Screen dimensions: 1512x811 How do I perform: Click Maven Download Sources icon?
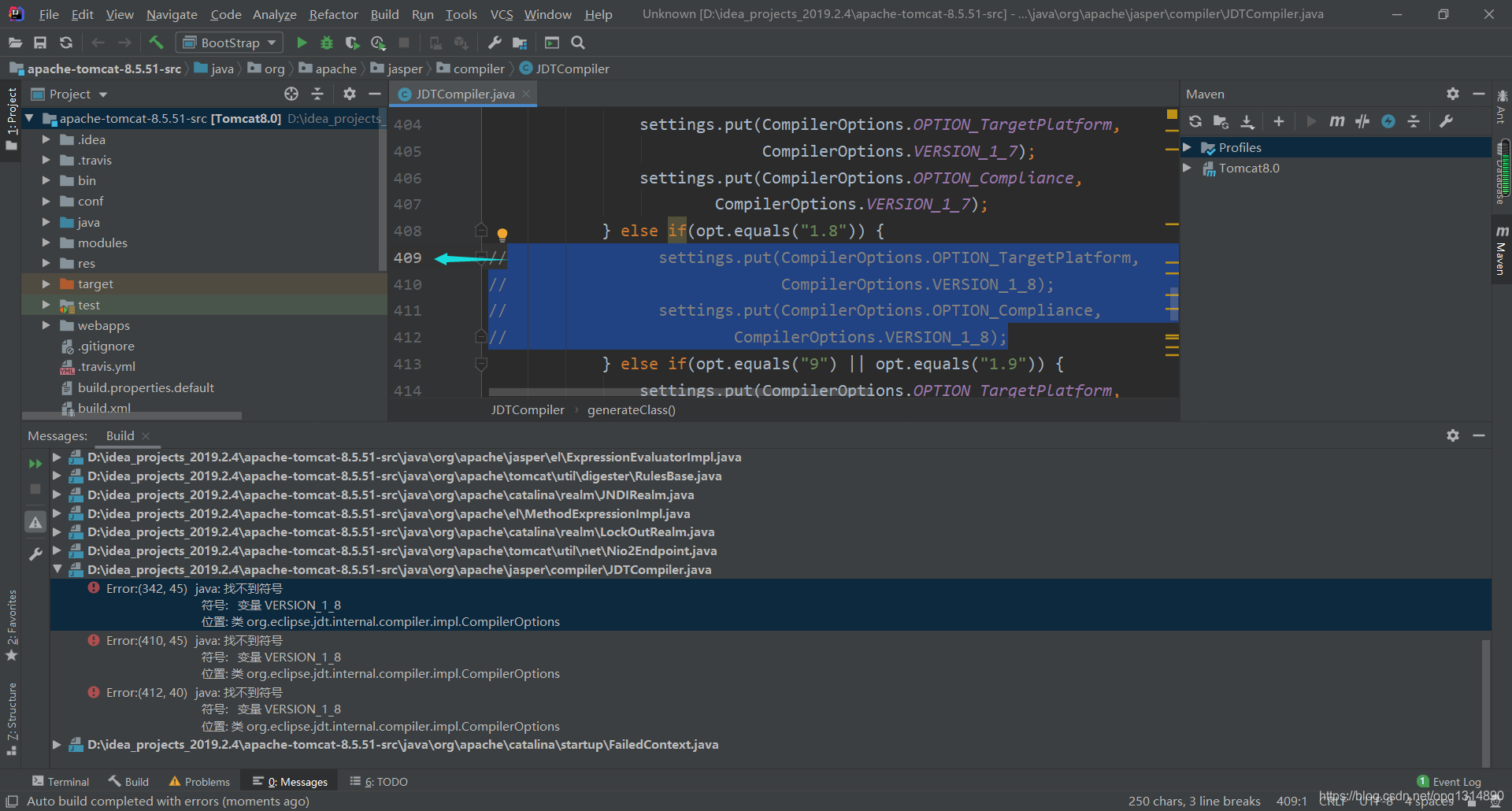1247,121
